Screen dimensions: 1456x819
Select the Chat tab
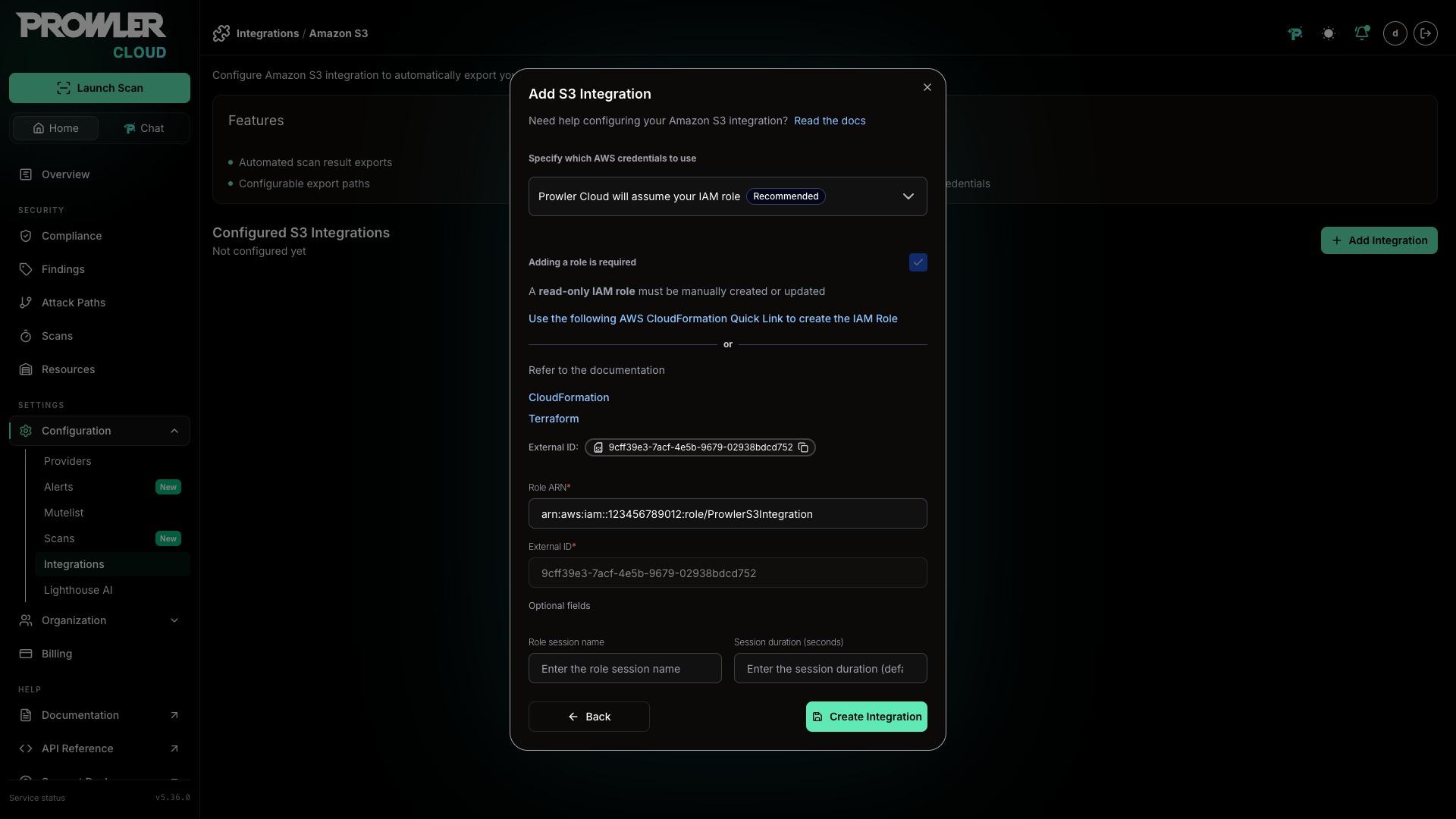(x=143, y=128)
